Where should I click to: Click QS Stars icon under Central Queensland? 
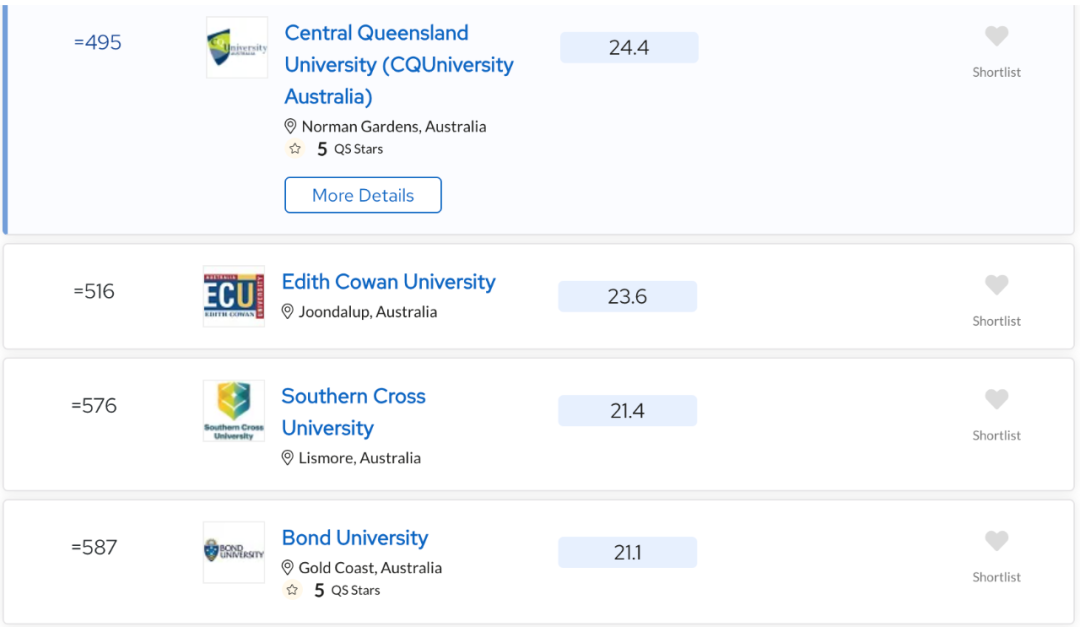click(x=295, y=149)
